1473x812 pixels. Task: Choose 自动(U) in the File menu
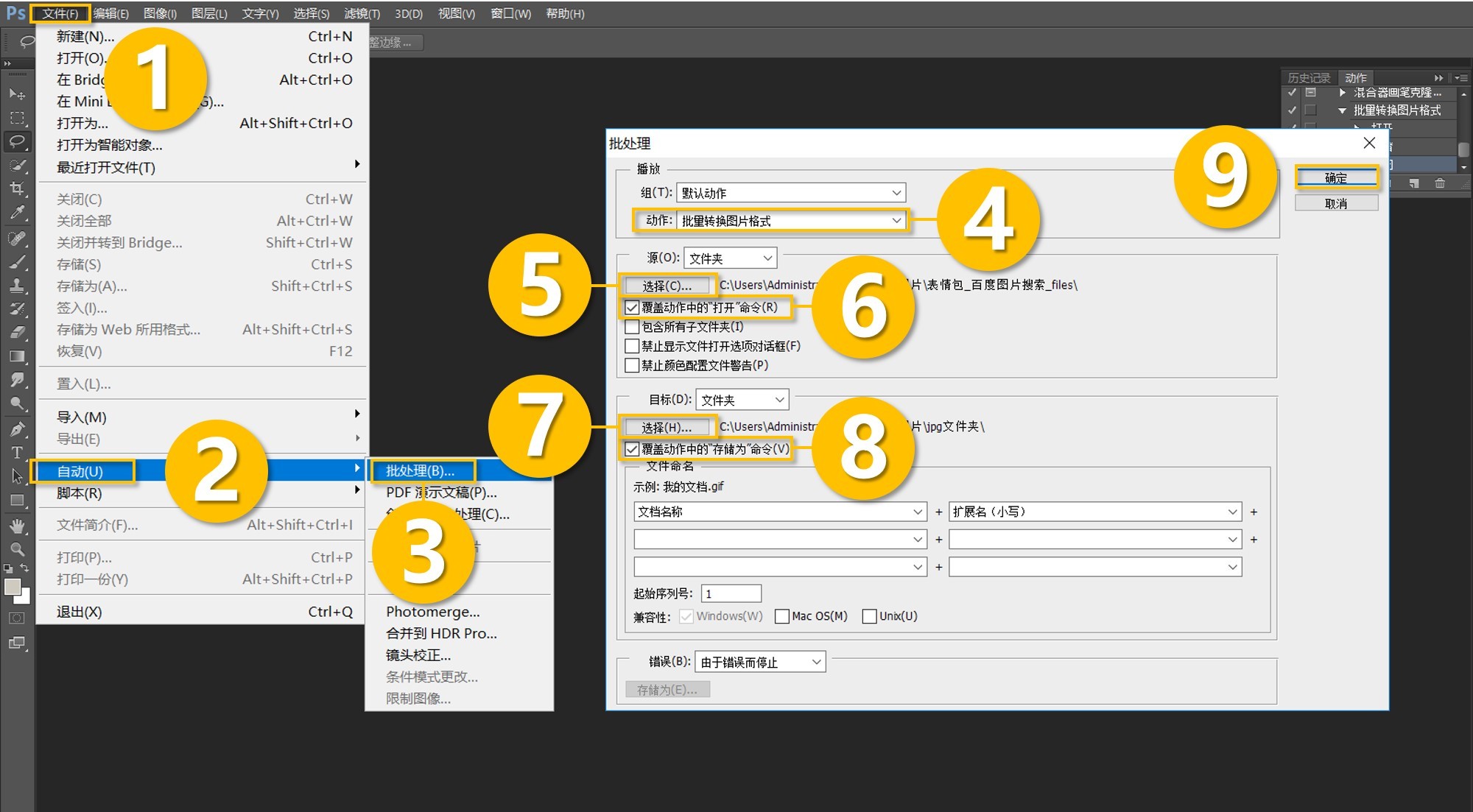point(200,471)
